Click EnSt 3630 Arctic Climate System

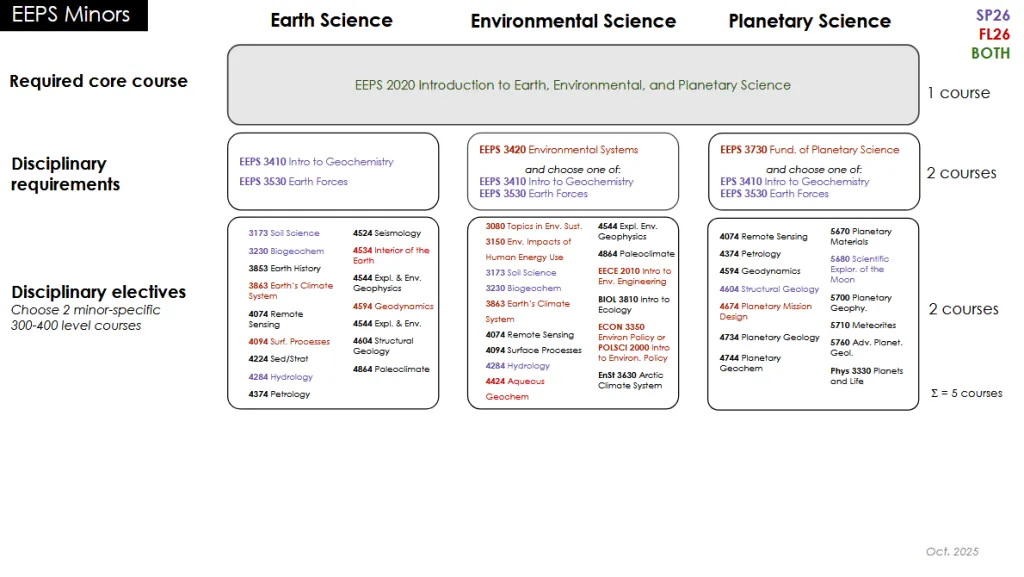click(630, 380)
